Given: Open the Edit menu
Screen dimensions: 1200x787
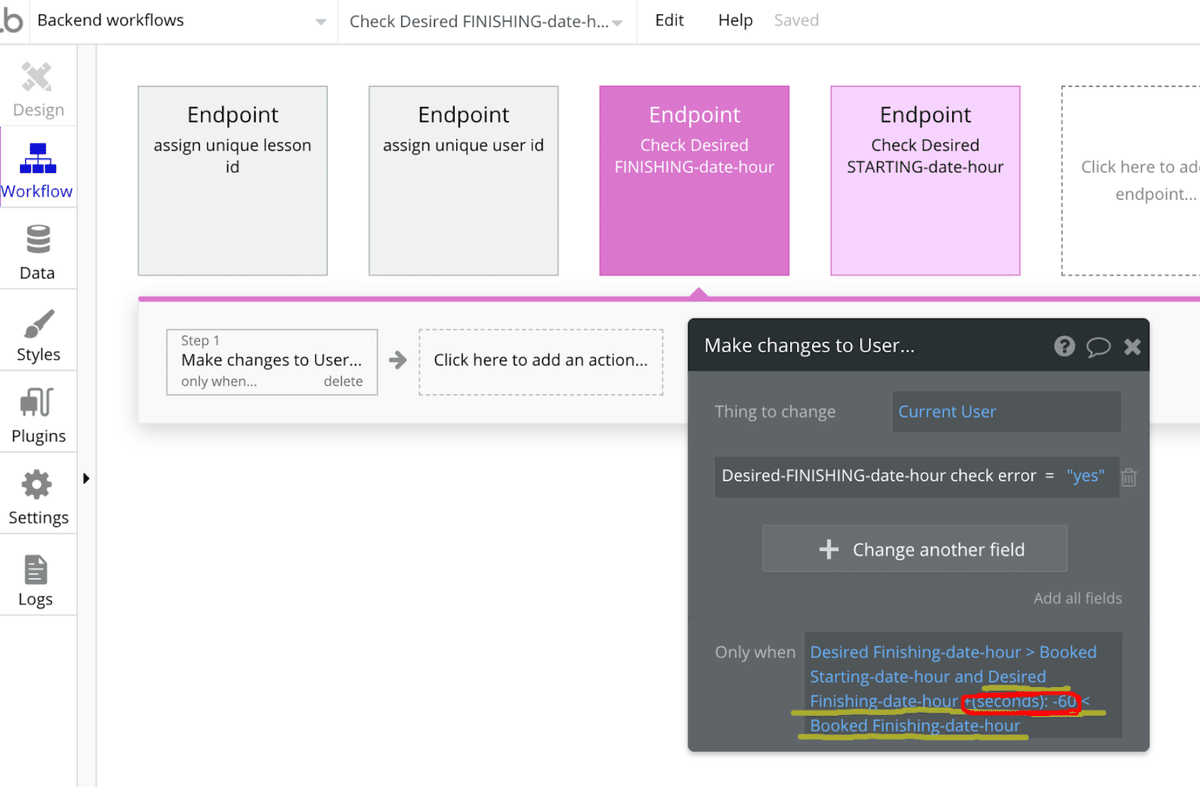Looking at the screenshot, I should tap(669, 20).
